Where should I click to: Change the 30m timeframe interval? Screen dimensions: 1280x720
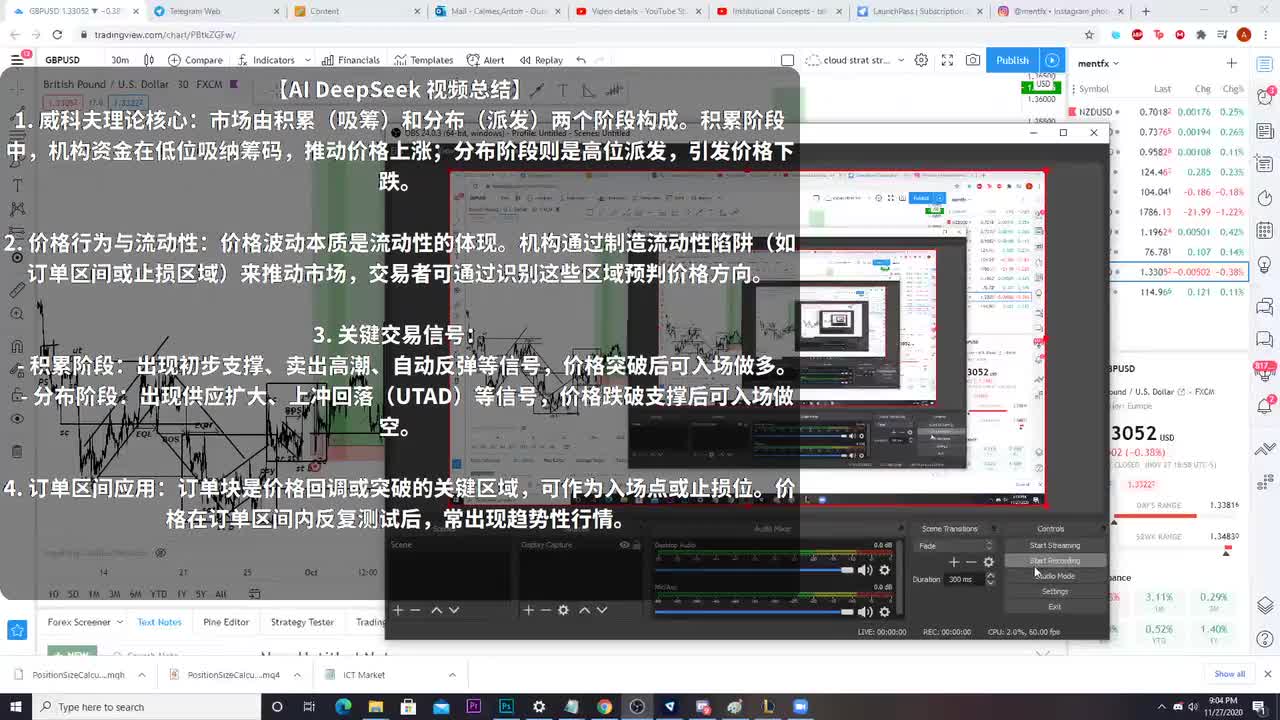[x=120, y=60]
